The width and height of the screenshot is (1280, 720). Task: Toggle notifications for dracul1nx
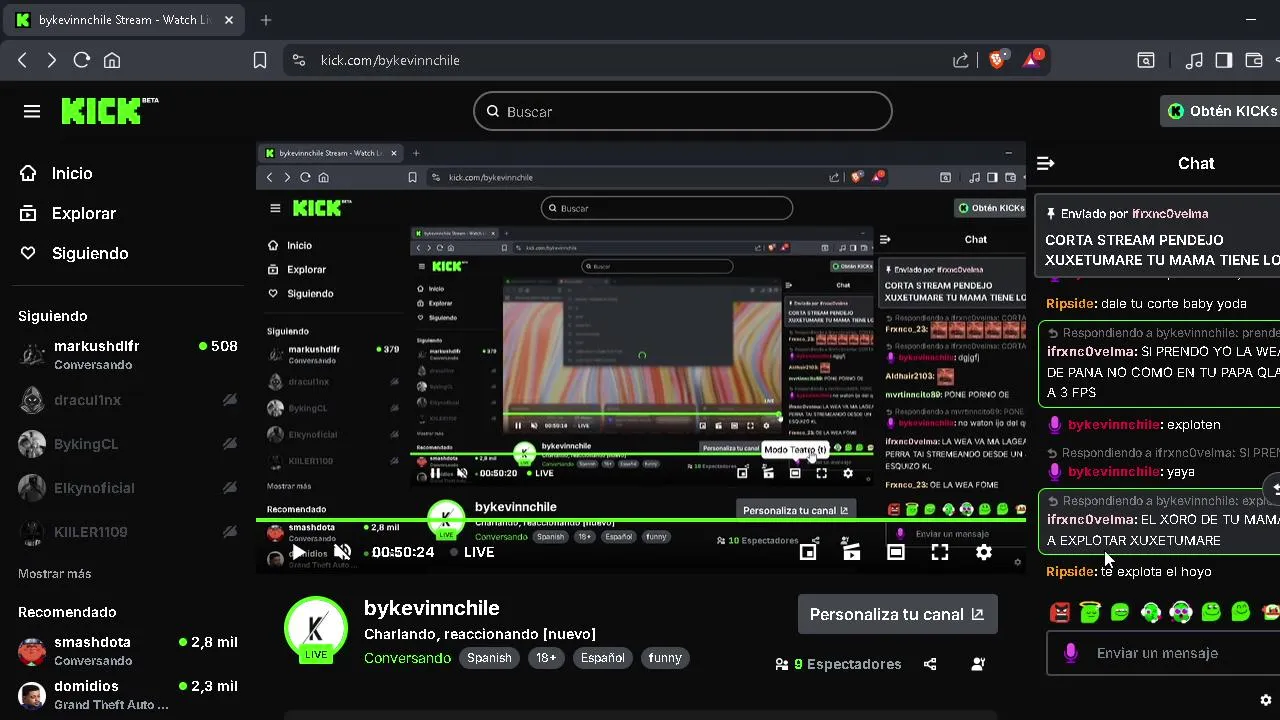230,400
